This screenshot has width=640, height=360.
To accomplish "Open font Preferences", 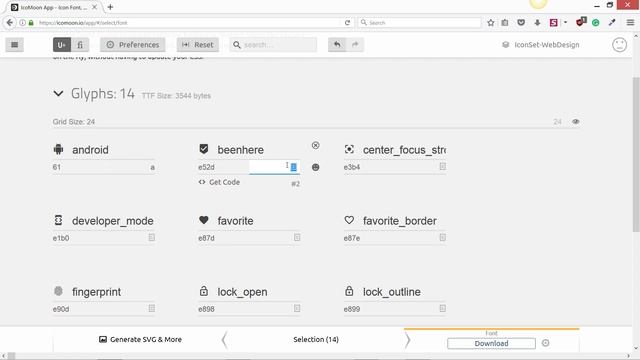I will [x=133, y=45].
